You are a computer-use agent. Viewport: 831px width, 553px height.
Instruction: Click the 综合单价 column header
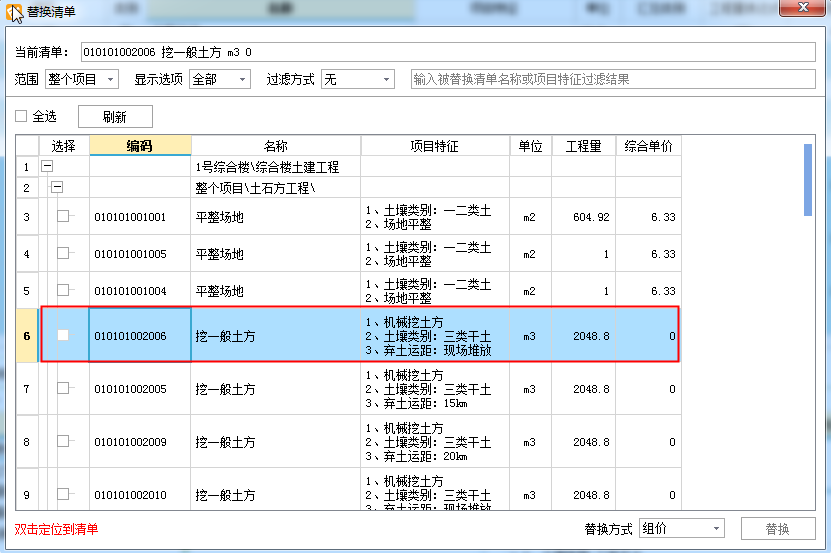[x=648, y=146]
